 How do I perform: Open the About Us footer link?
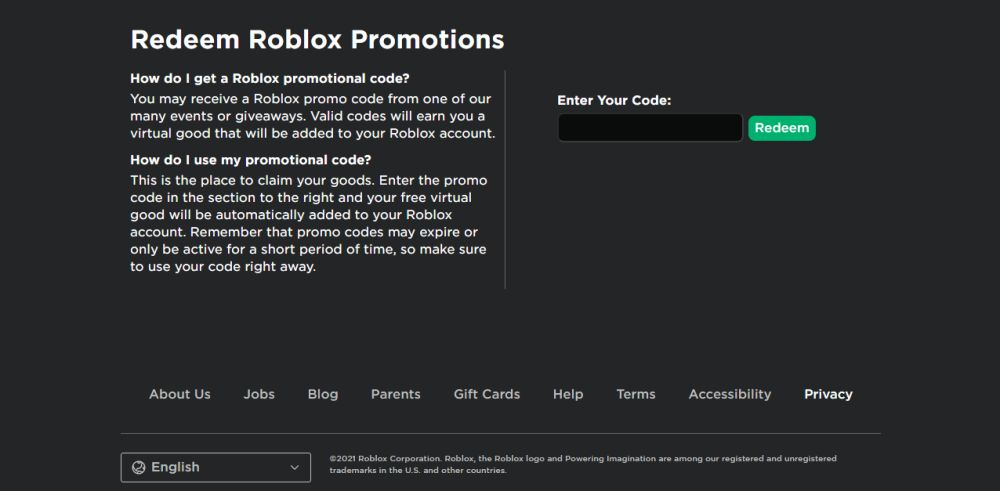pos(180,394)
